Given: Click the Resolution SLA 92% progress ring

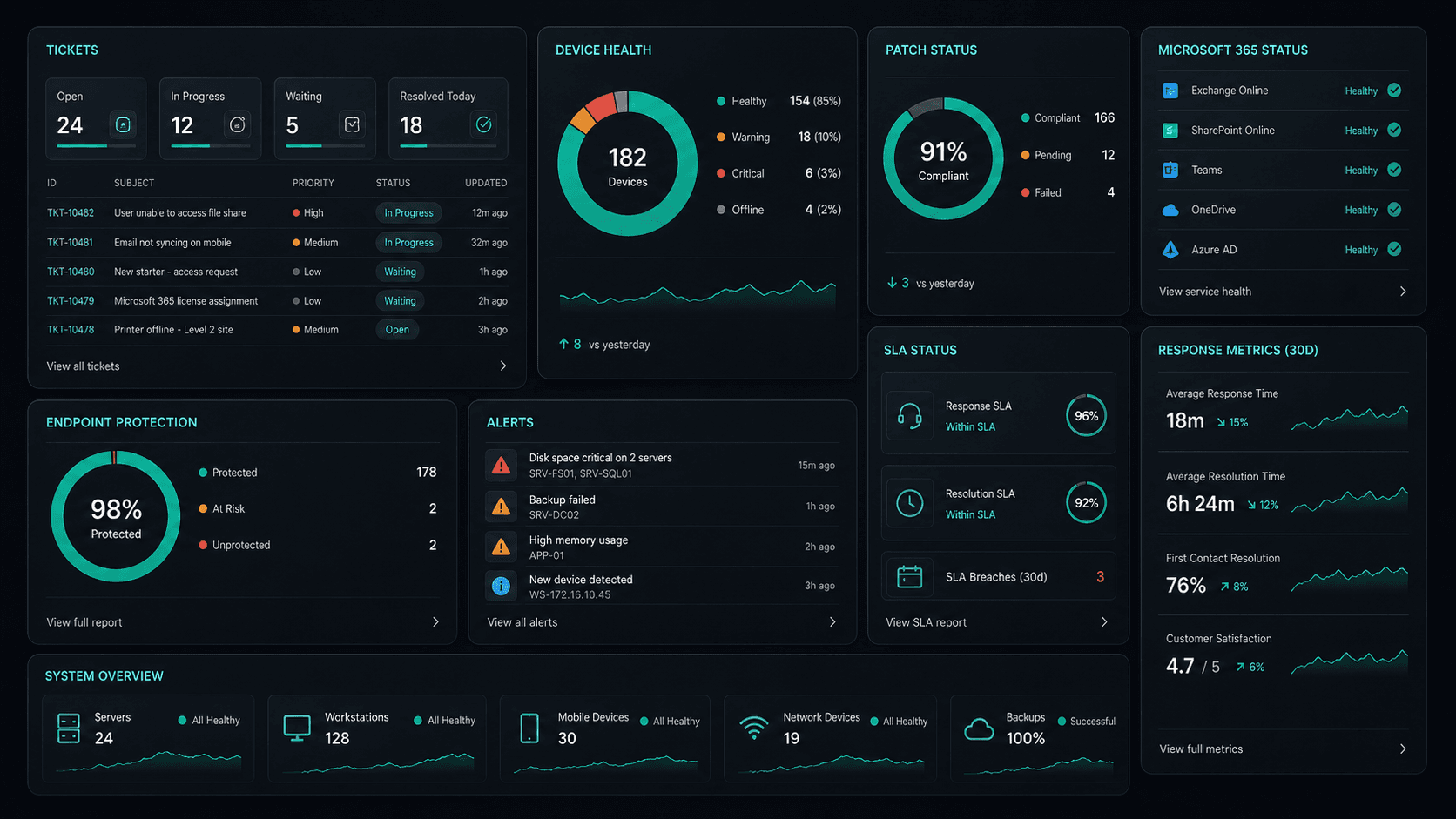Looking at the screenshot, I should [1086, 503].
